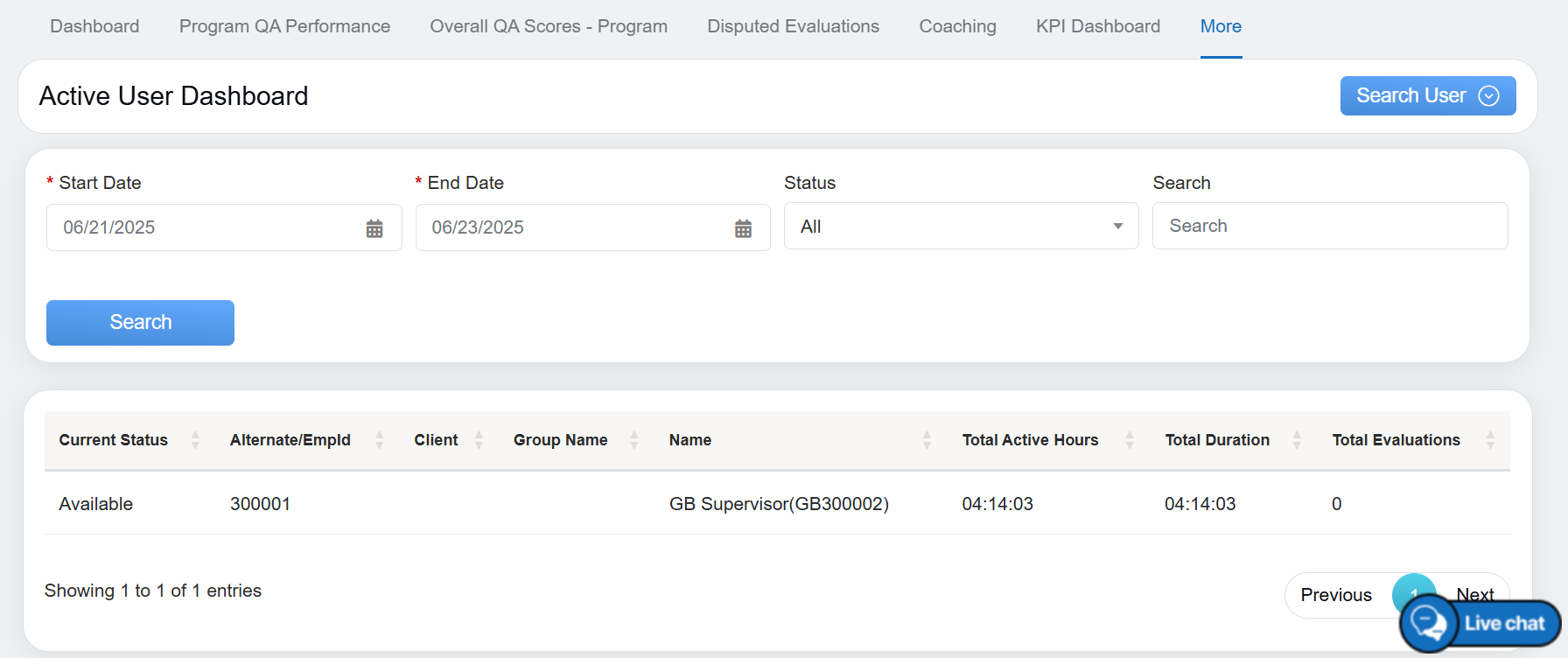Sort by Total Evaluations column arrows
The image size is (1568, 658).
click(x=1490, y=440)
